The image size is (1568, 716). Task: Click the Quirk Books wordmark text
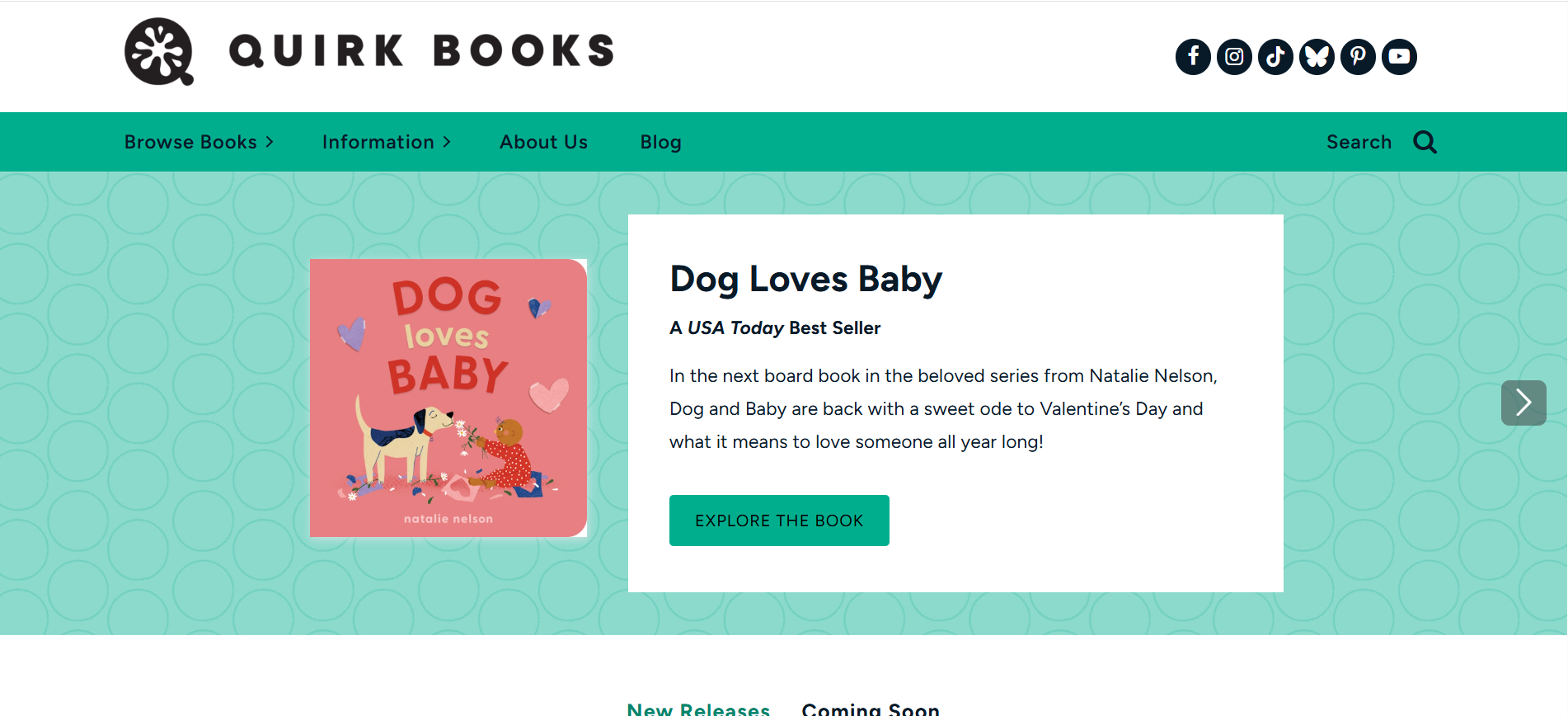[421, 51]
